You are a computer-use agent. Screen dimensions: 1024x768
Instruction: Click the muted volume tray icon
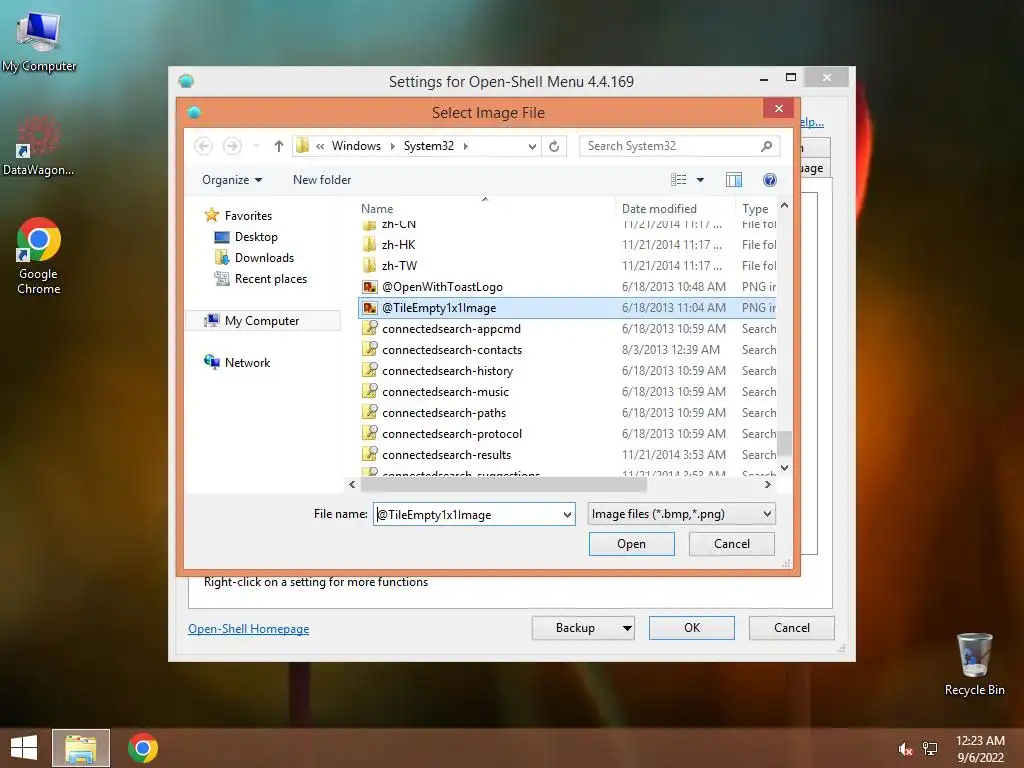pyautogui.click(x=905, y=749)
